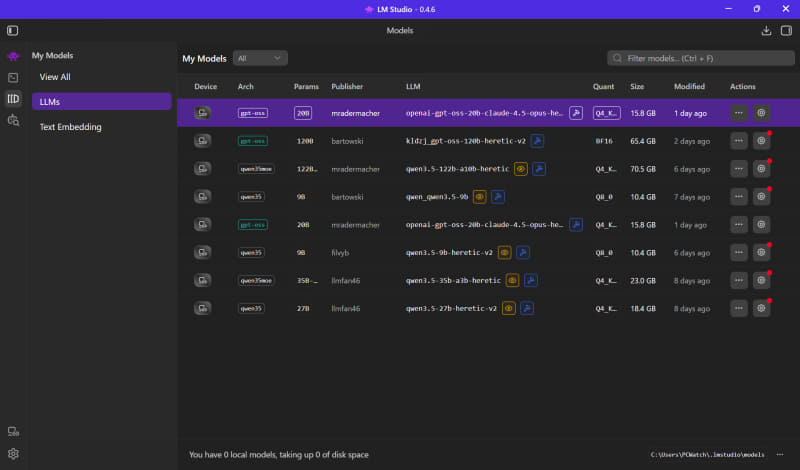Toggle the left sidebar panel icon
Image resolution: width=800 pixels, height=470 pixels.
[x=13, y=31]
